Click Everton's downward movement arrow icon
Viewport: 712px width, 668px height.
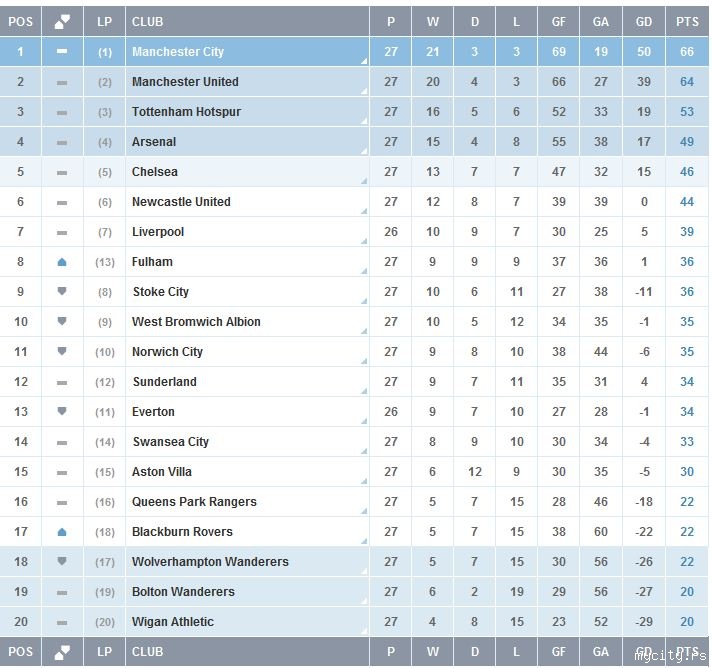point(62,412)
